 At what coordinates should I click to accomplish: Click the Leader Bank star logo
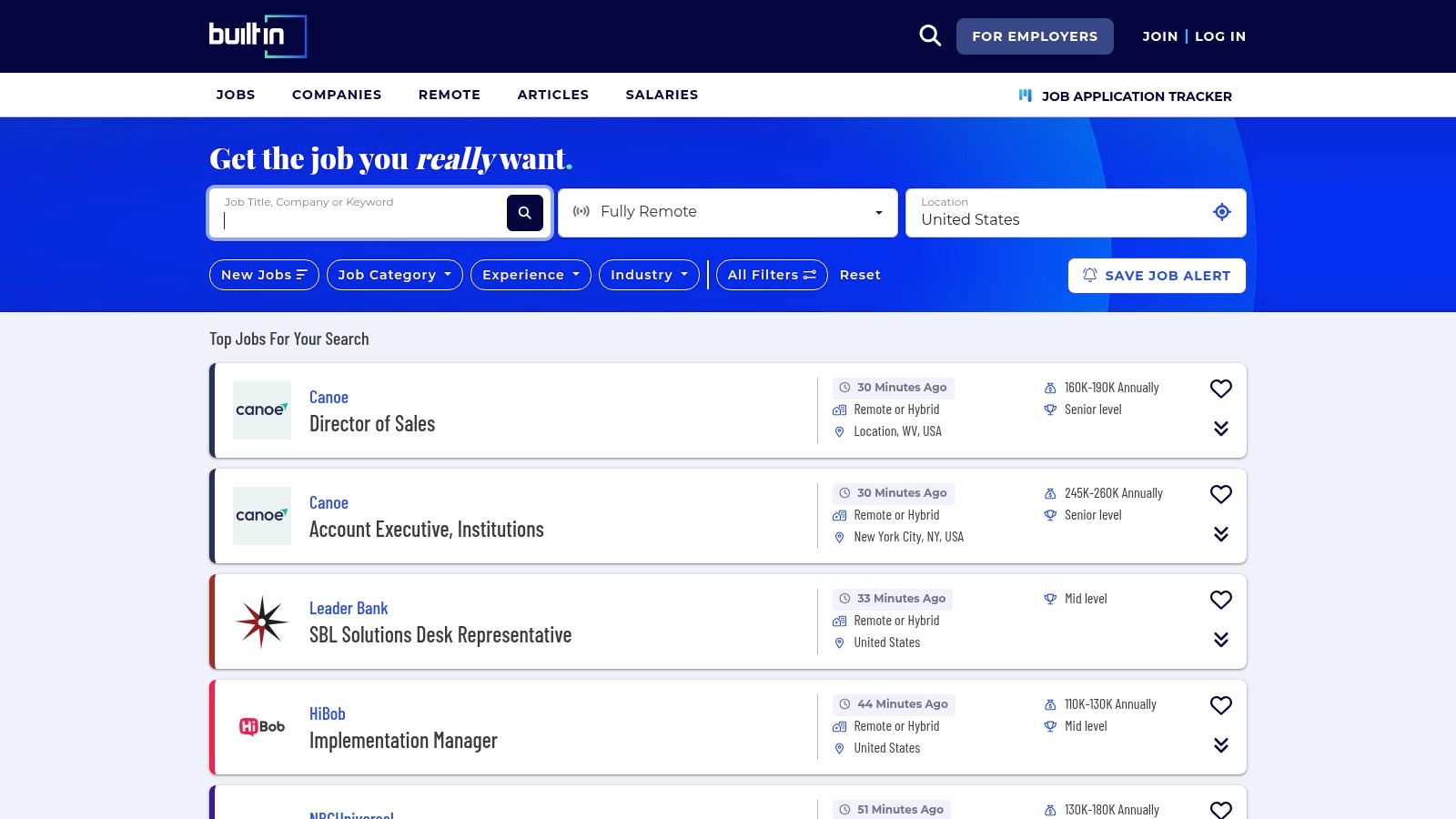262,622
